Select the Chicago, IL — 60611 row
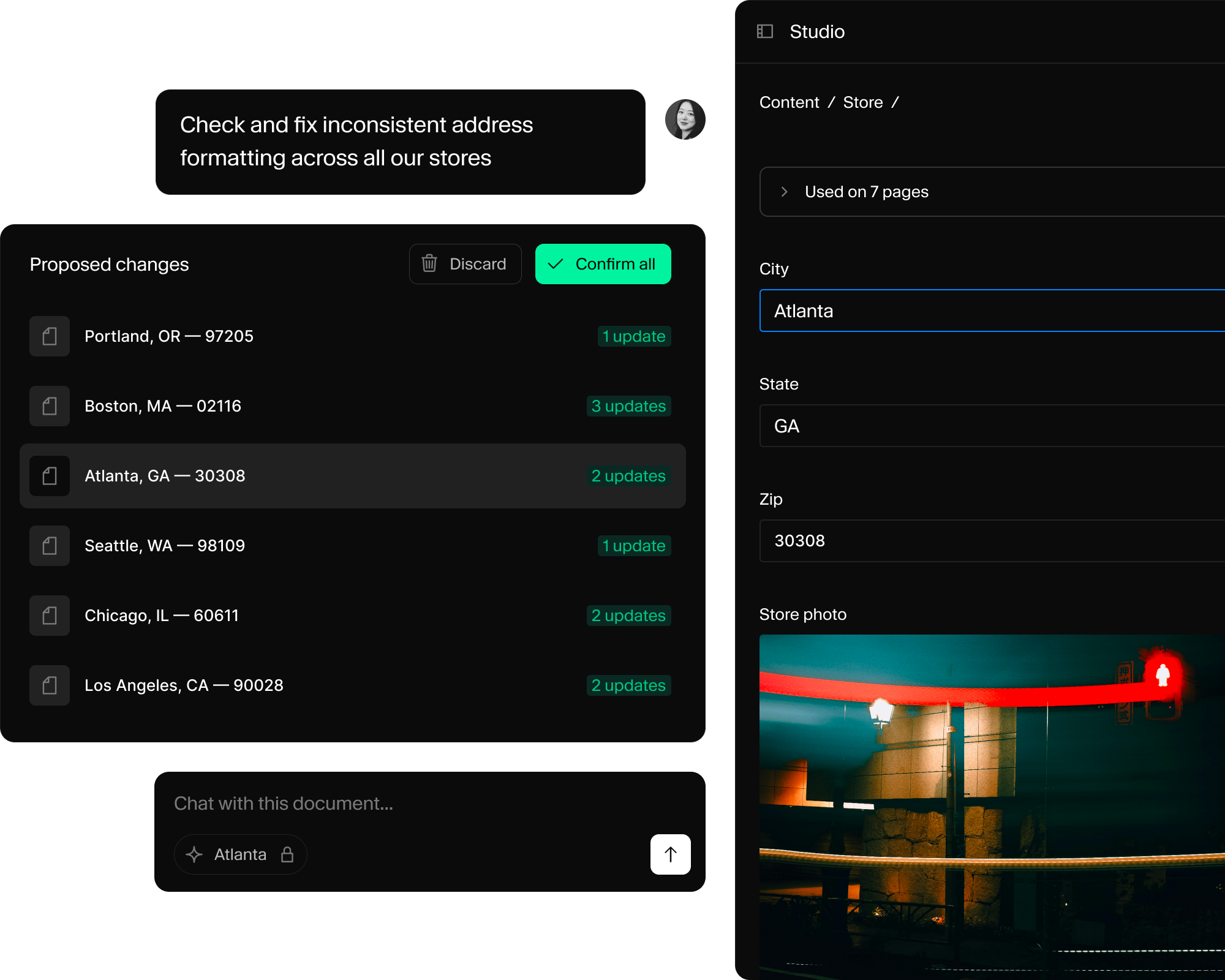The height and width of the screenshot is (980, 1225). pos(352,616)
